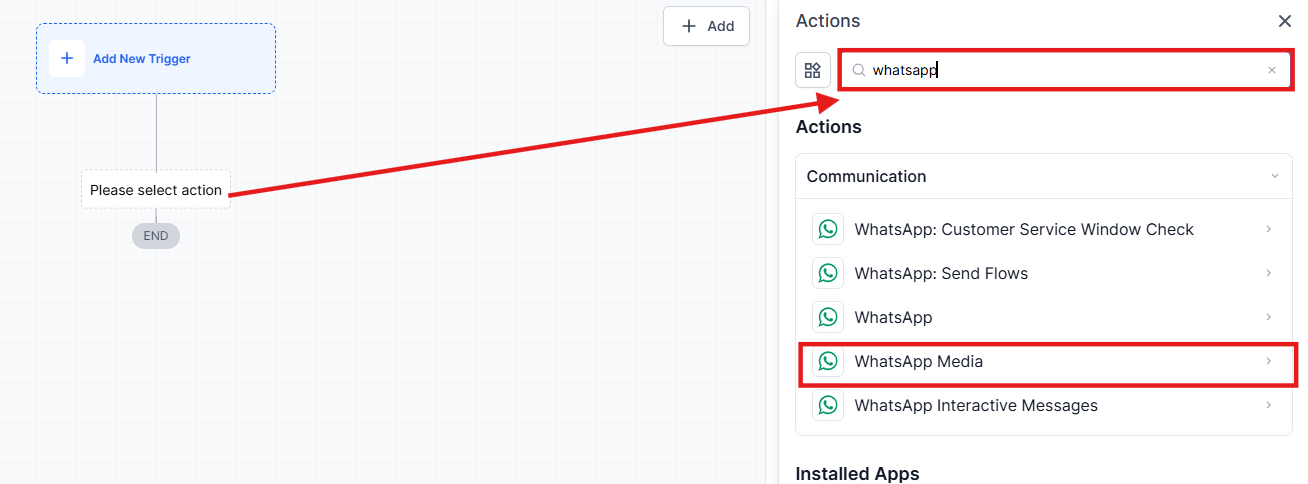Screen dimensions: 1308x484
Task: Click WhatsApp Interactive Messages icon
Action: click(x=828, y=405)
